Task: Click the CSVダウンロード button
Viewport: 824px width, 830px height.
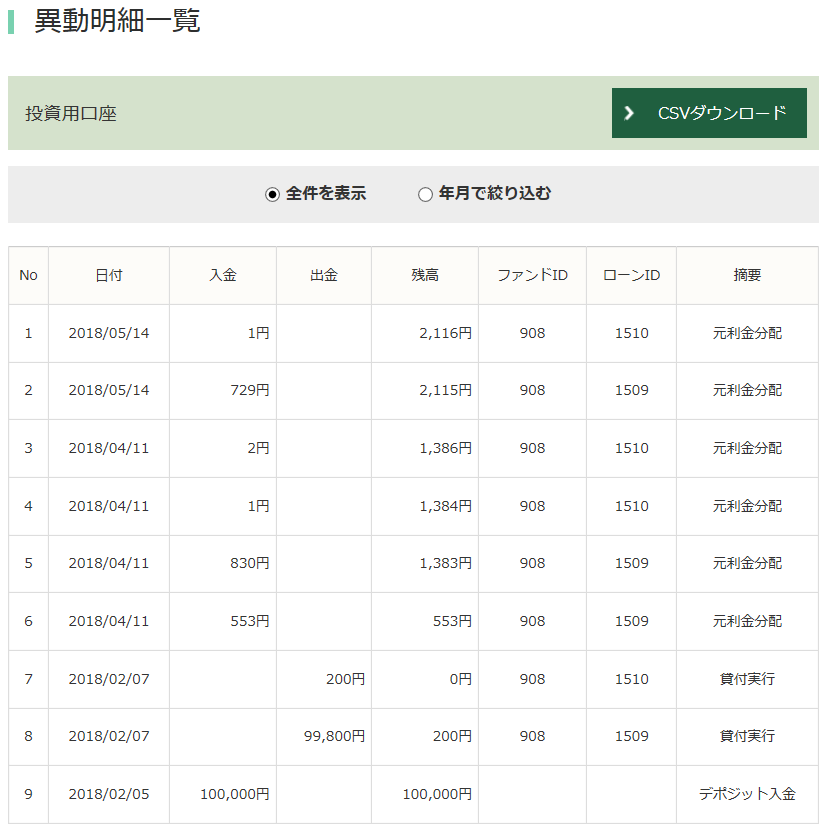Action: (x=709, y=113)
